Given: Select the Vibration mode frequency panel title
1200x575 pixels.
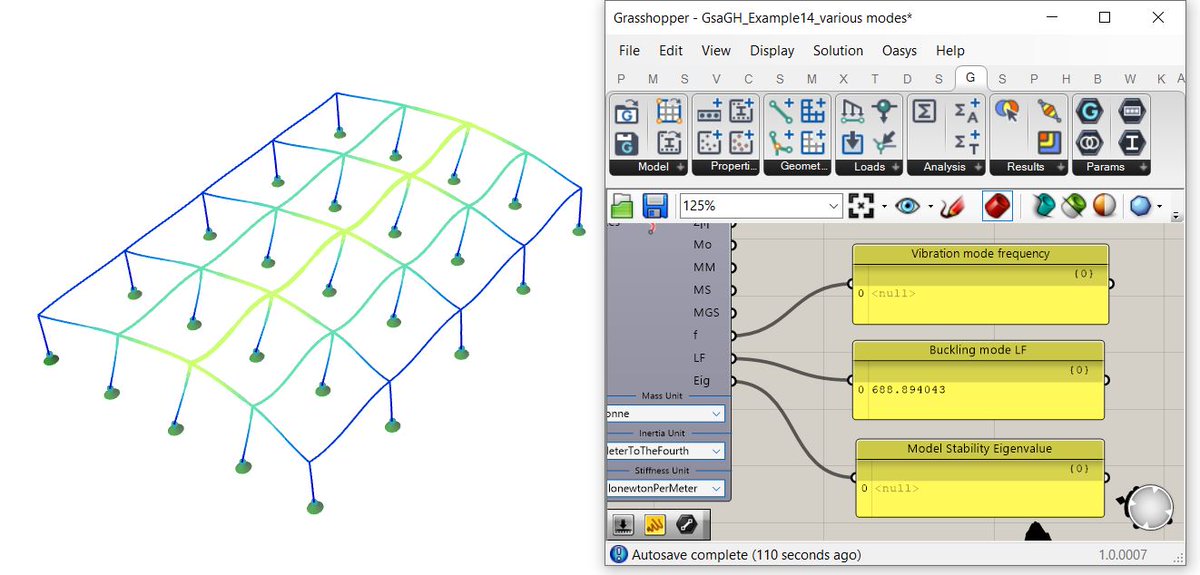Looking at the screenshot, I should pyautogui.click(x=980, y=254).
